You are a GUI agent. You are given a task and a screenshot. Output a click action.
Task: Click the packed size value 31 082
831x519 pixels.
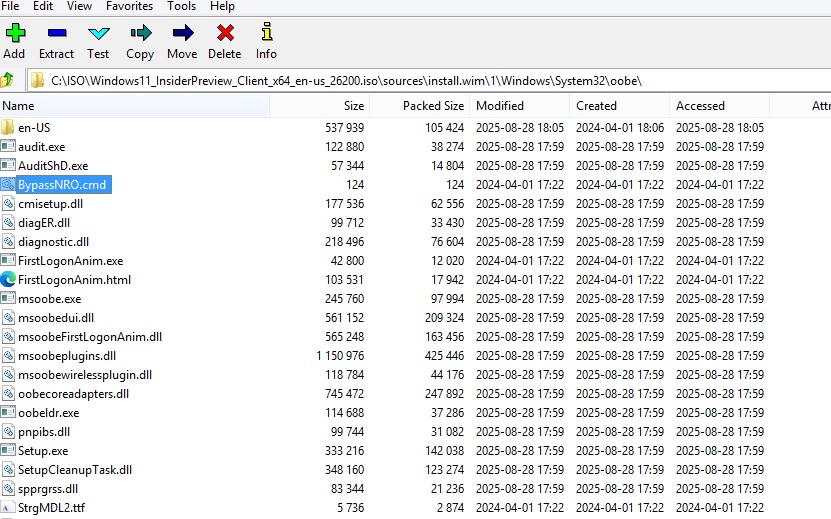[447, 432]
